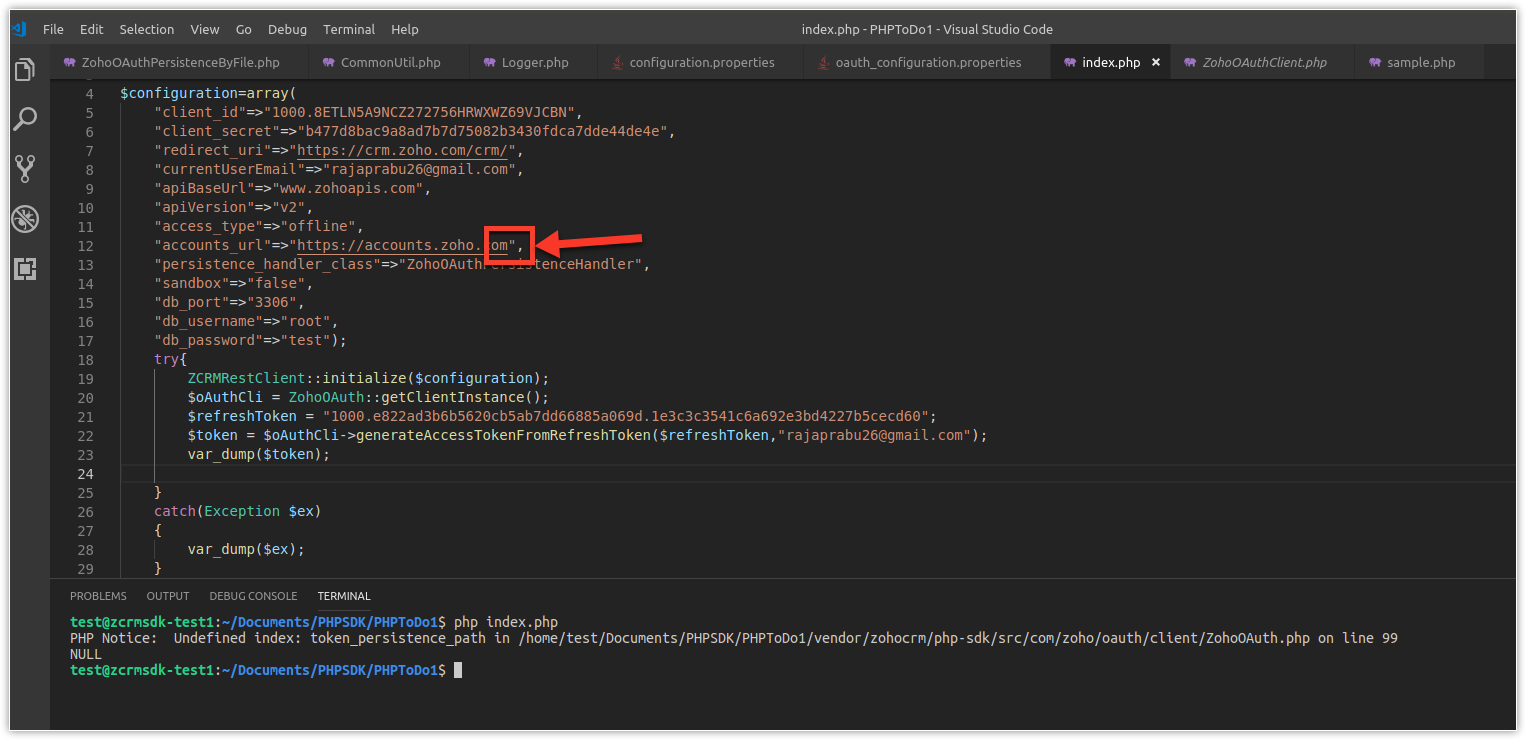Click the NULL output in the terminal
Screen dimensions: 1526x740
tap(86, 654)
